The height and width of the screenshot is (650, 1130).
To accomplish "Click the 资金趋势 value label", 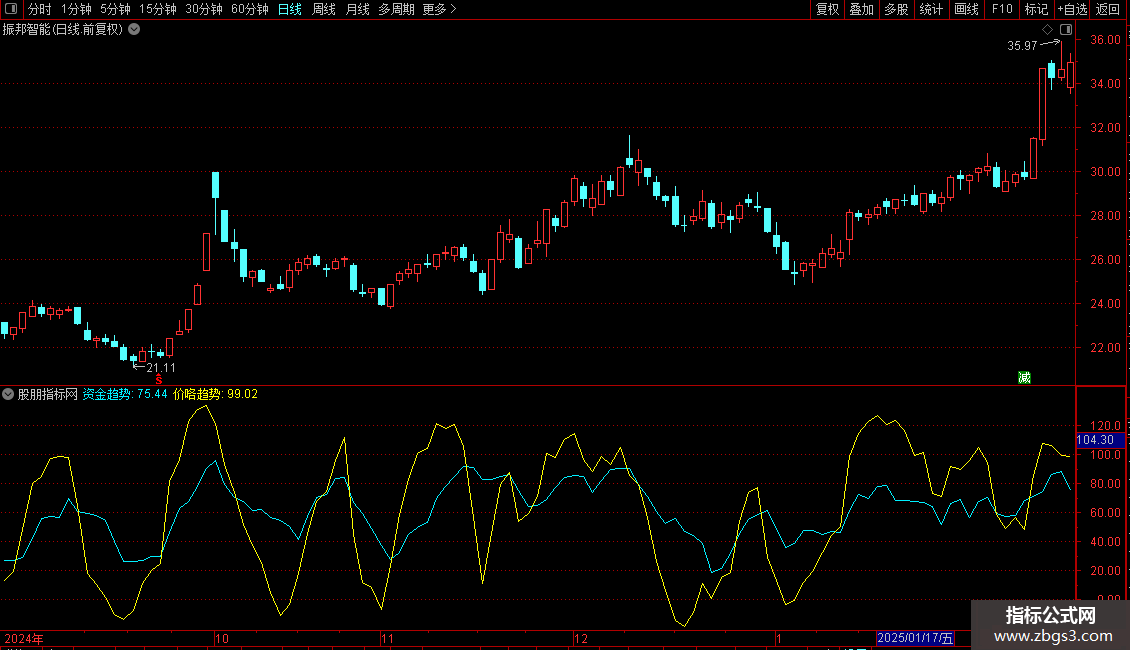I will (x=125, y=394).
